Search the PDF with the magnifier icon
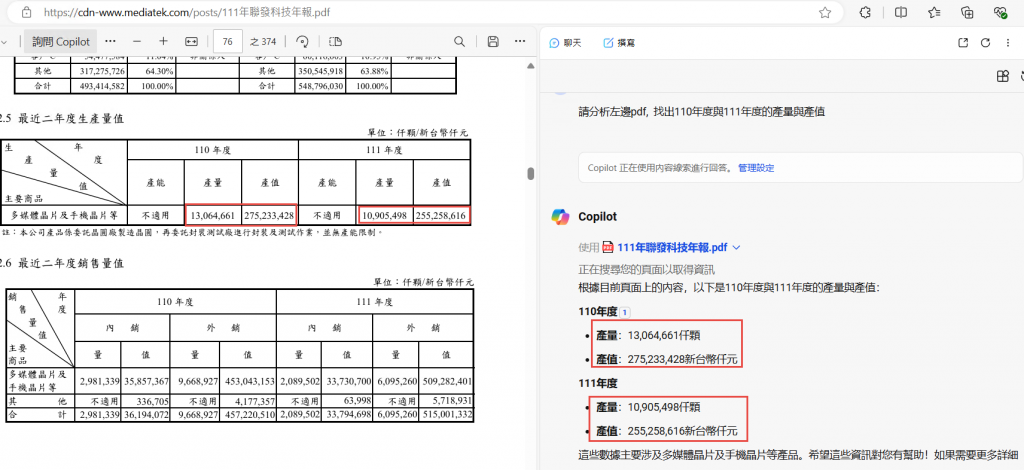This screenshot has width=1024, height=470. click(x=460, y=42)
